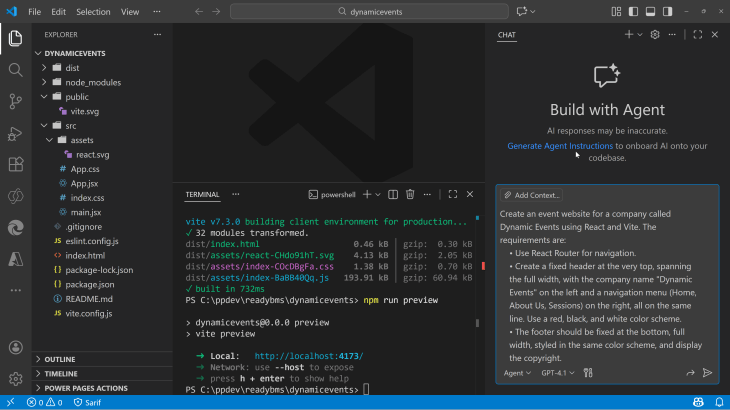Click the Sarif status bar item
This screenshot has width=730, height=410.
tap(87, 402)
